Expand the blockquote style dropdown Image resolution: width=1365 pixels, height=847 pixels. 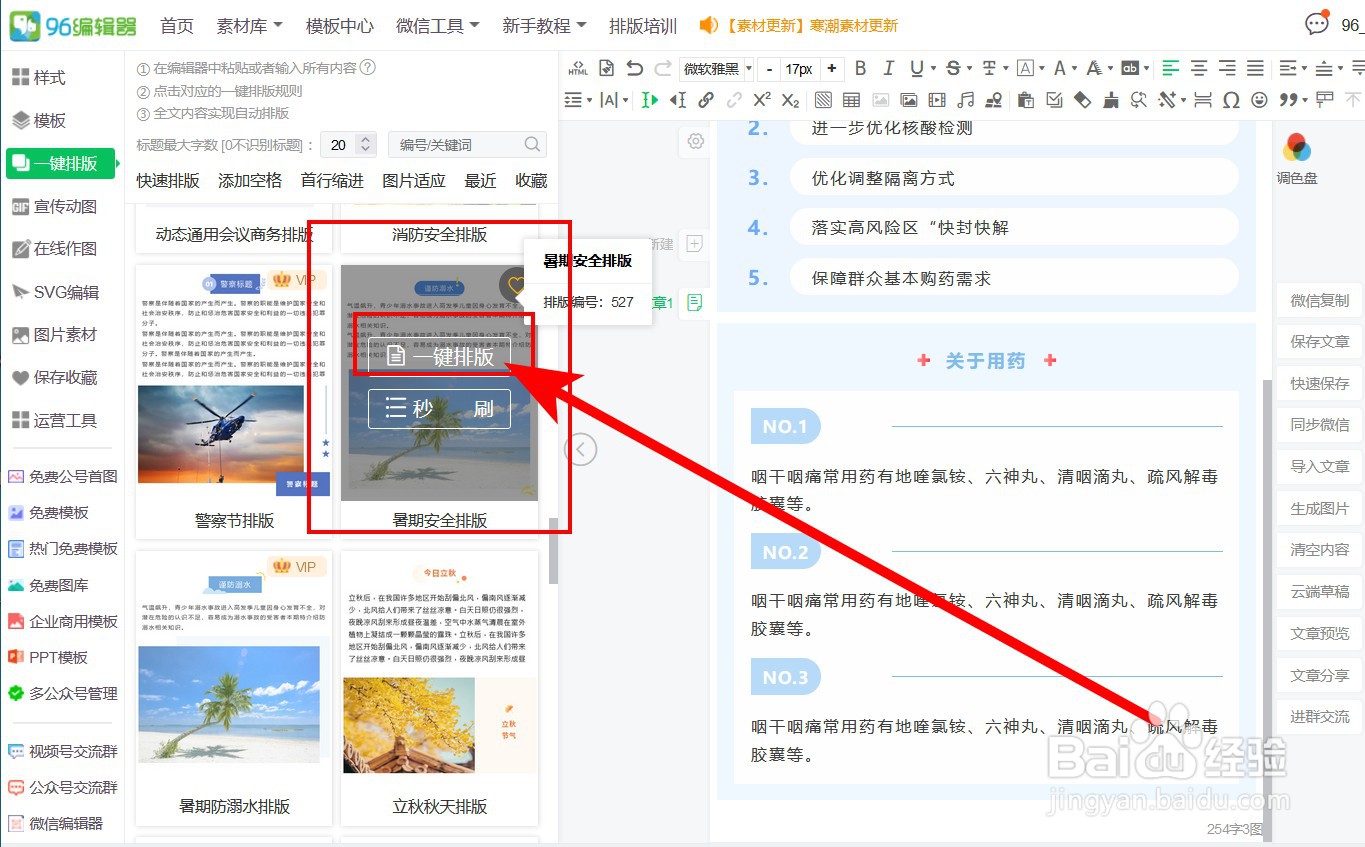tap(1305, 100)
